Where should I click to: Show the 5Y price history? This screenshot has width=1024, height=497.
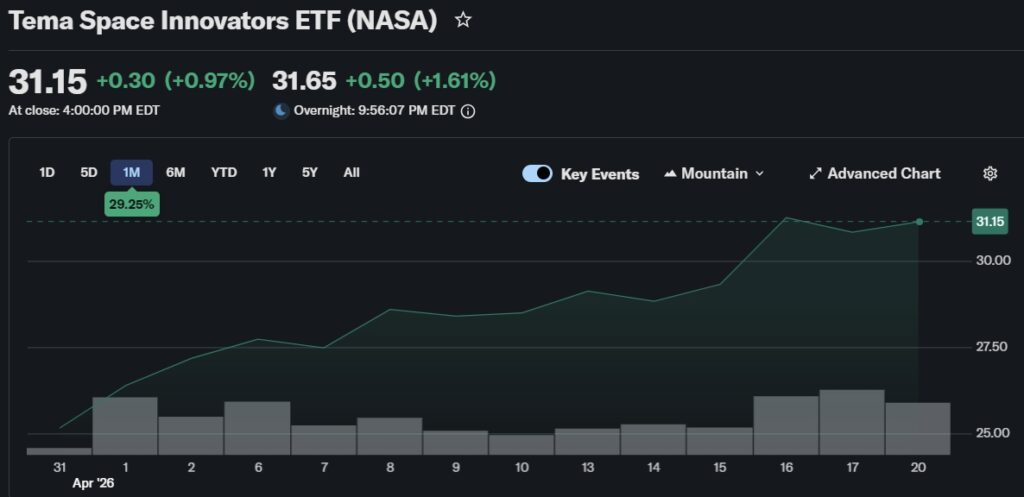[x=310, y=172]
